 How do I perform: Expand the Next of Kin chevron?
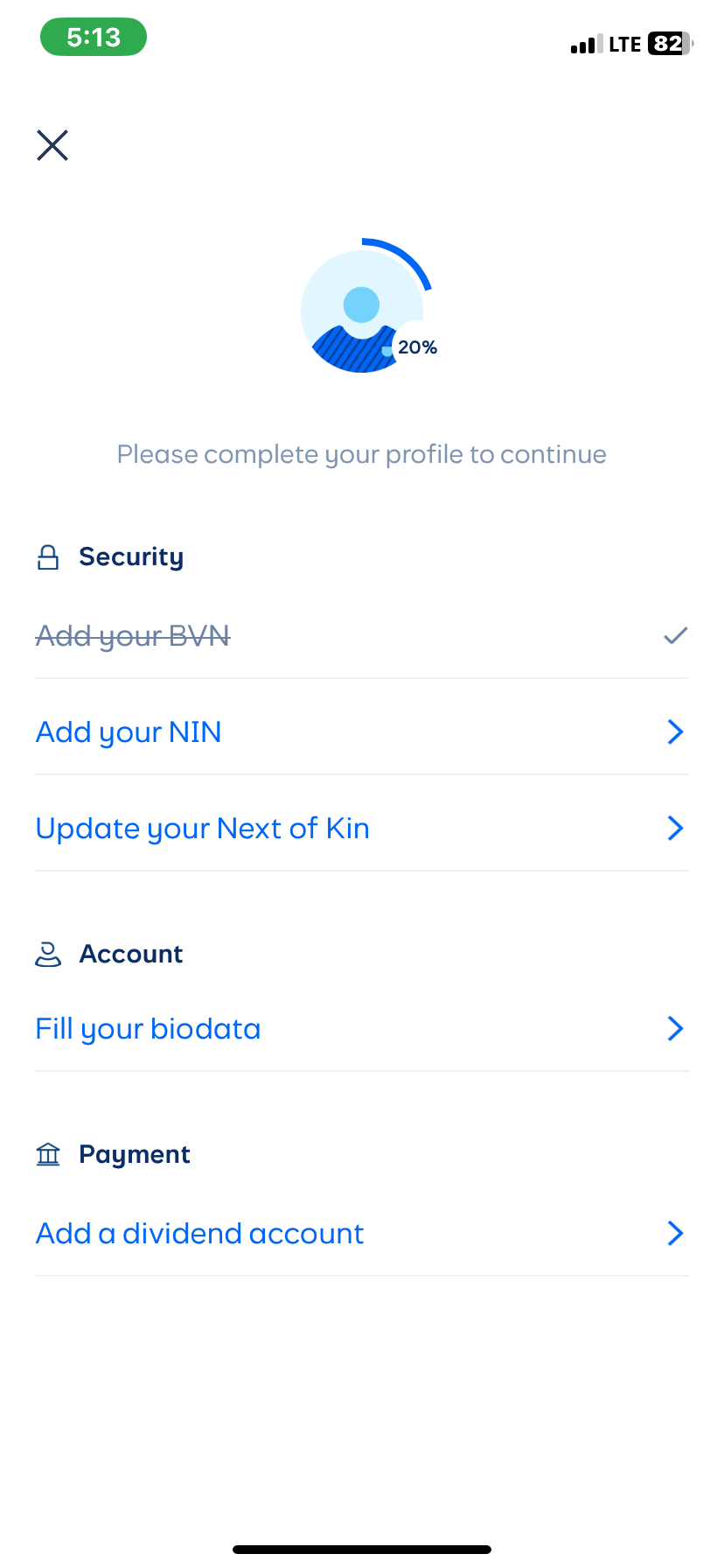pyautogui.click(x=675, y=828)
